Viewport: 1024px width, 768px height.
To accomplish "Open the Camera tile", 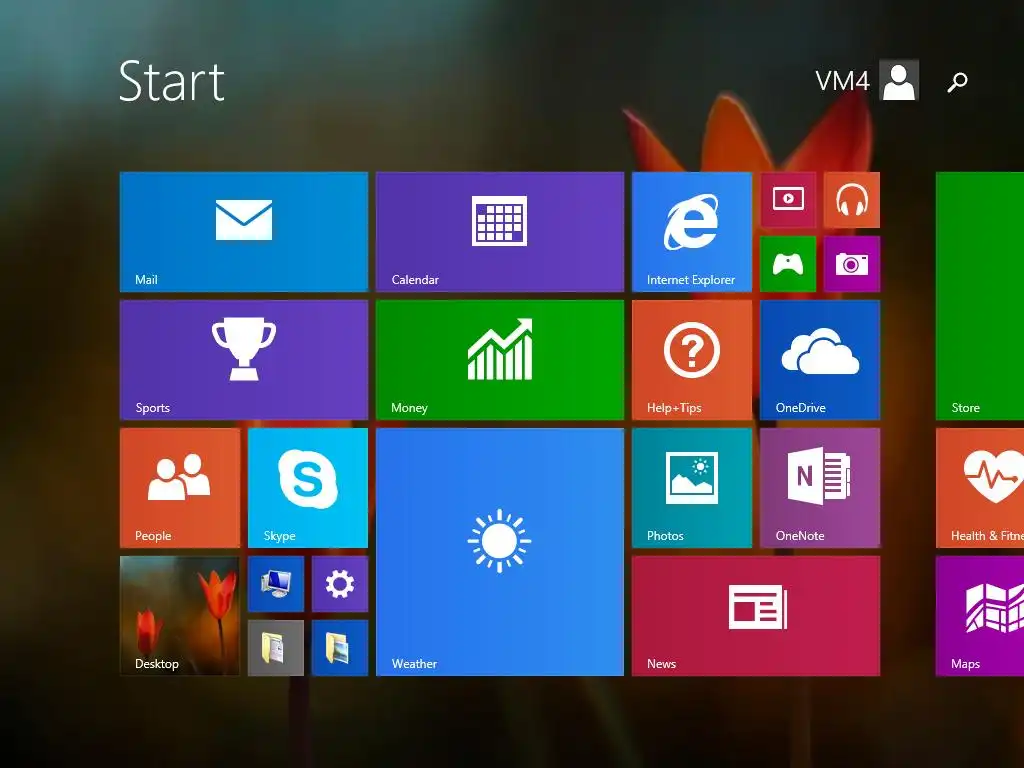I will [852, 264].
